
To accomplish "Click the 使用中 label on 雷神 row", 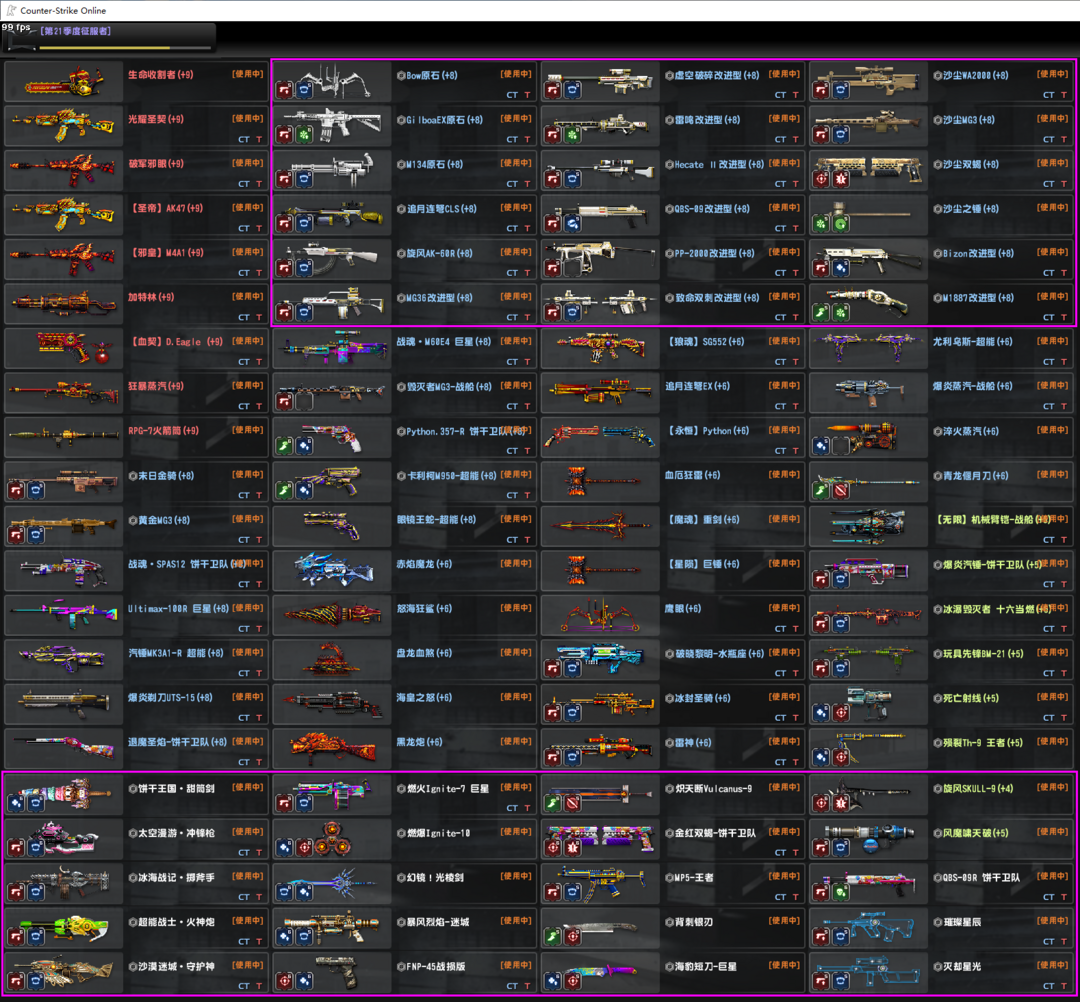I will (784, 741).
